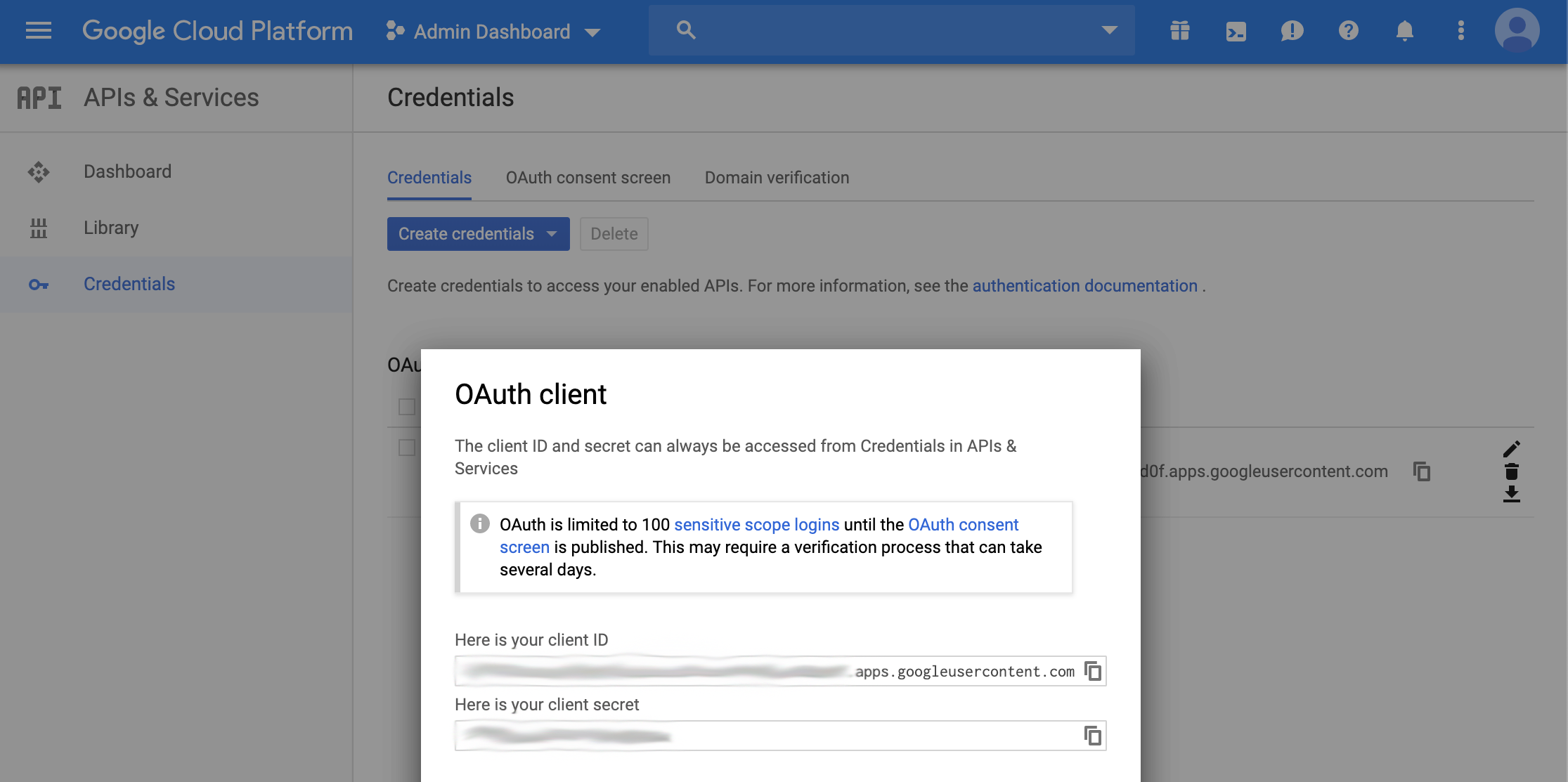Open the help question mark icon

pos(1348,31)
